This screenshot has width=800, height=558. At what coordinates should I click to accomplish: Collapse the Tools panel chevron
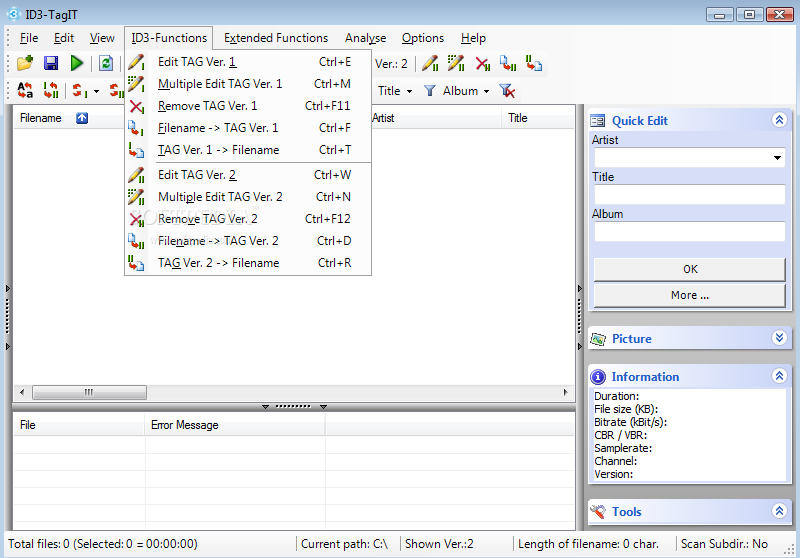click(779, 511)
